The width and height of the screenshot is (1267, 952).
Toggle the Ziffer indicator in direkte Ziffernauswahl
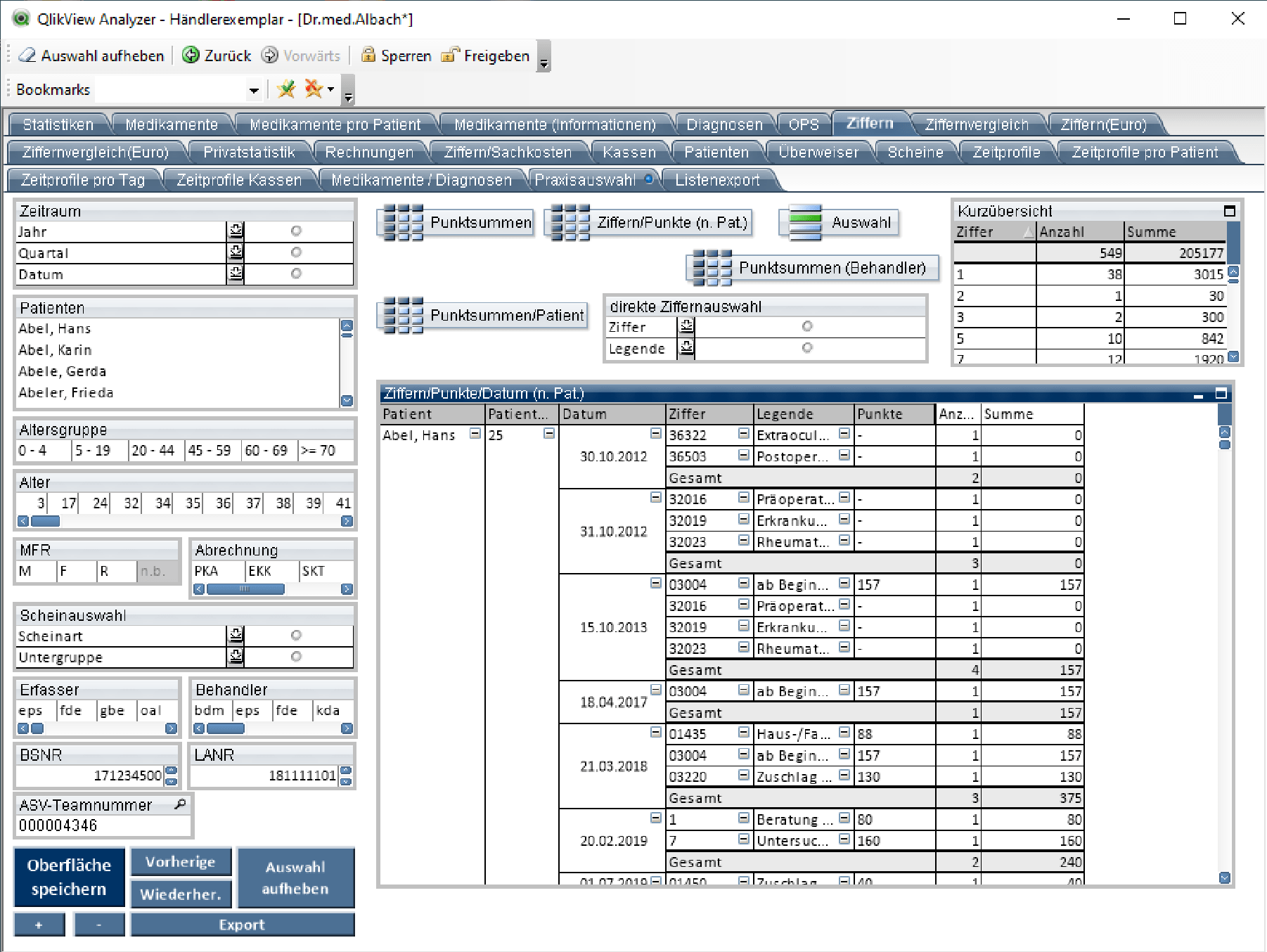(x=807, y=326)
